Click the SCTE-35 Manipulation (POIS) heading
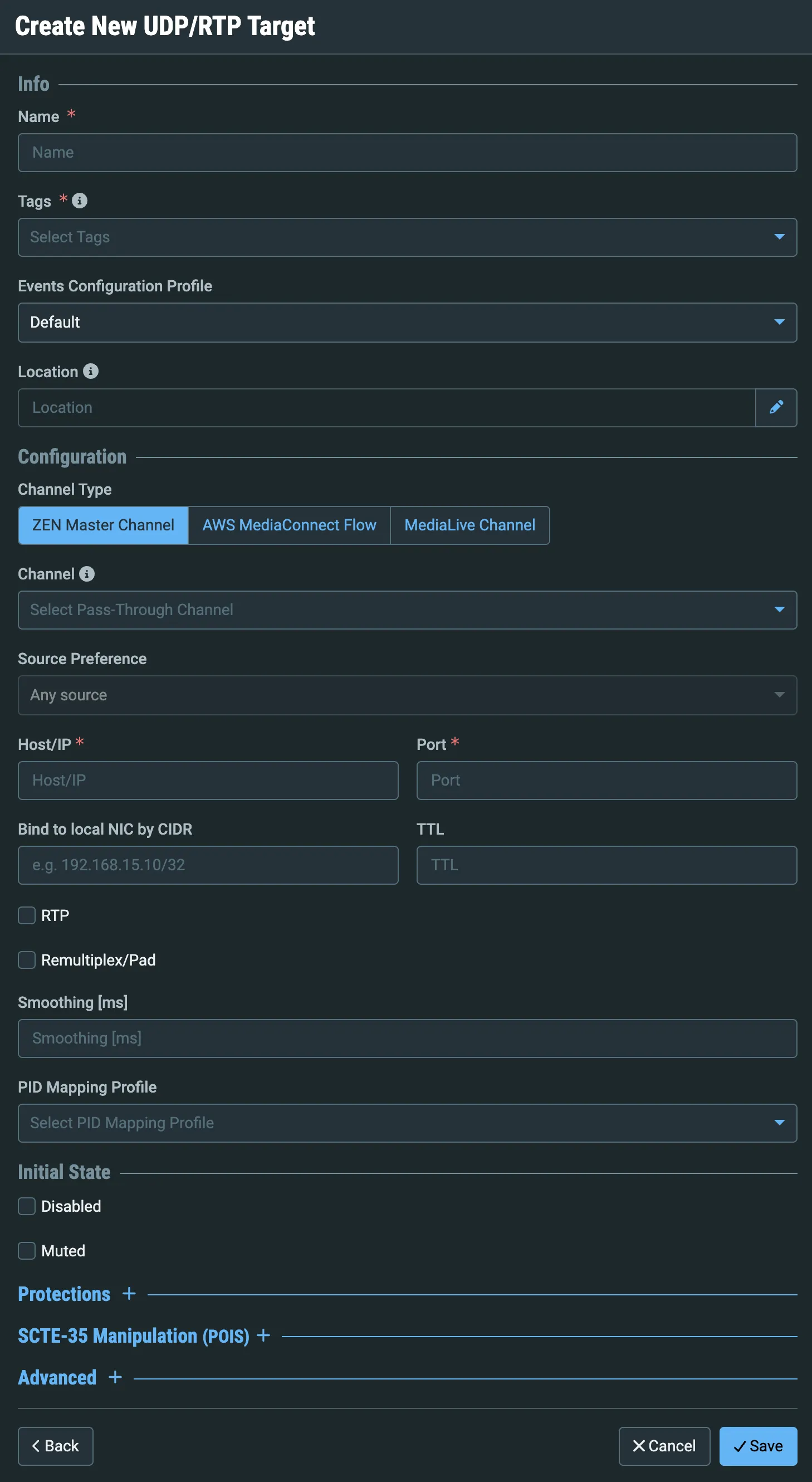This screenshot has width=812, height=1482. [134, 1336]
